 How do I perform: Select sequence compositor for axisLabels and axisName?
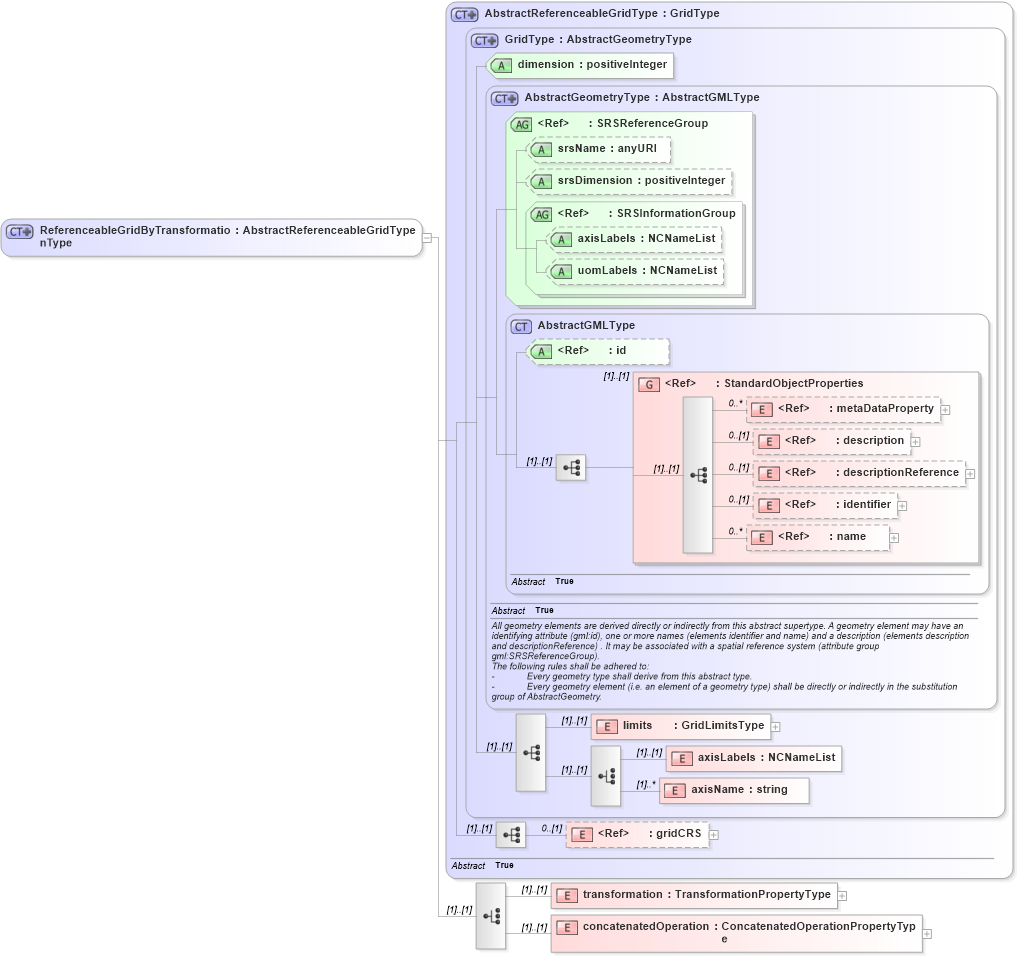pyautogui.click(x=606, y=776)
